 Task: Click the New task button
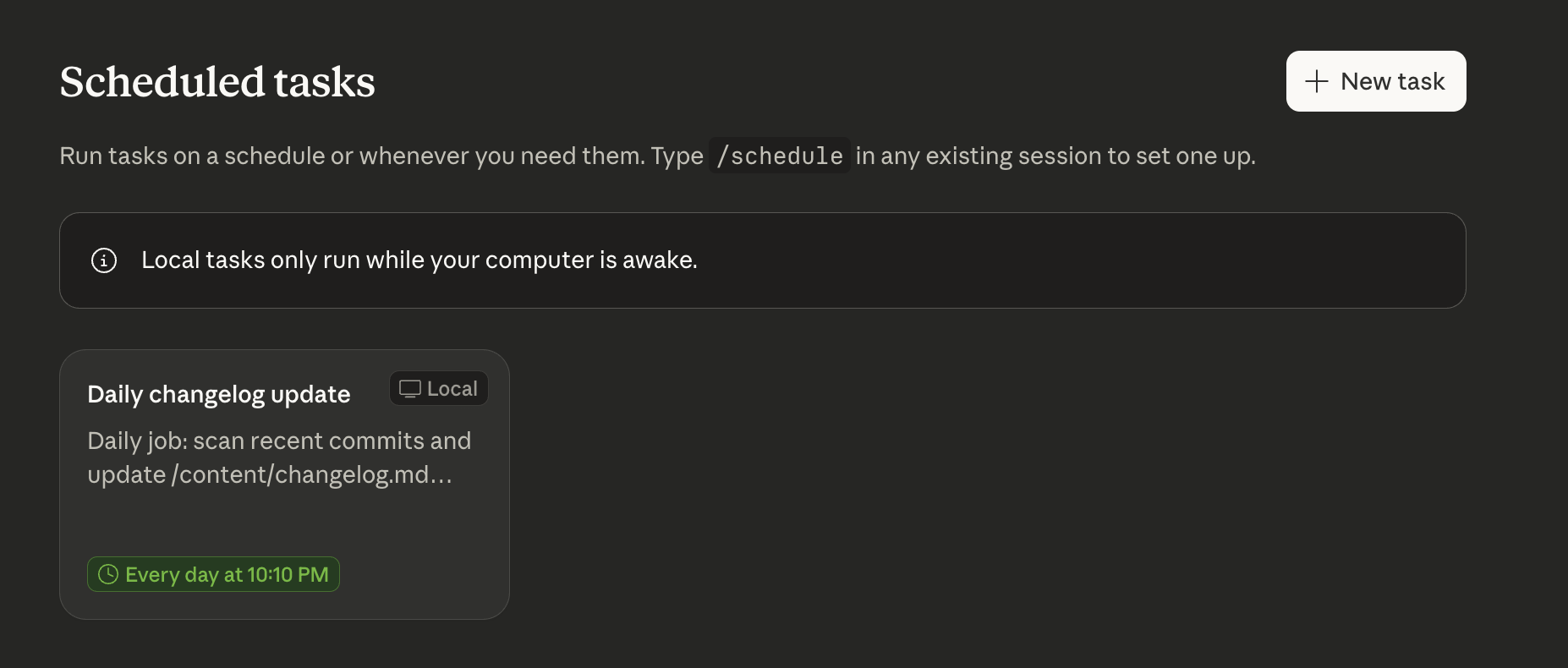[1375, 81]
